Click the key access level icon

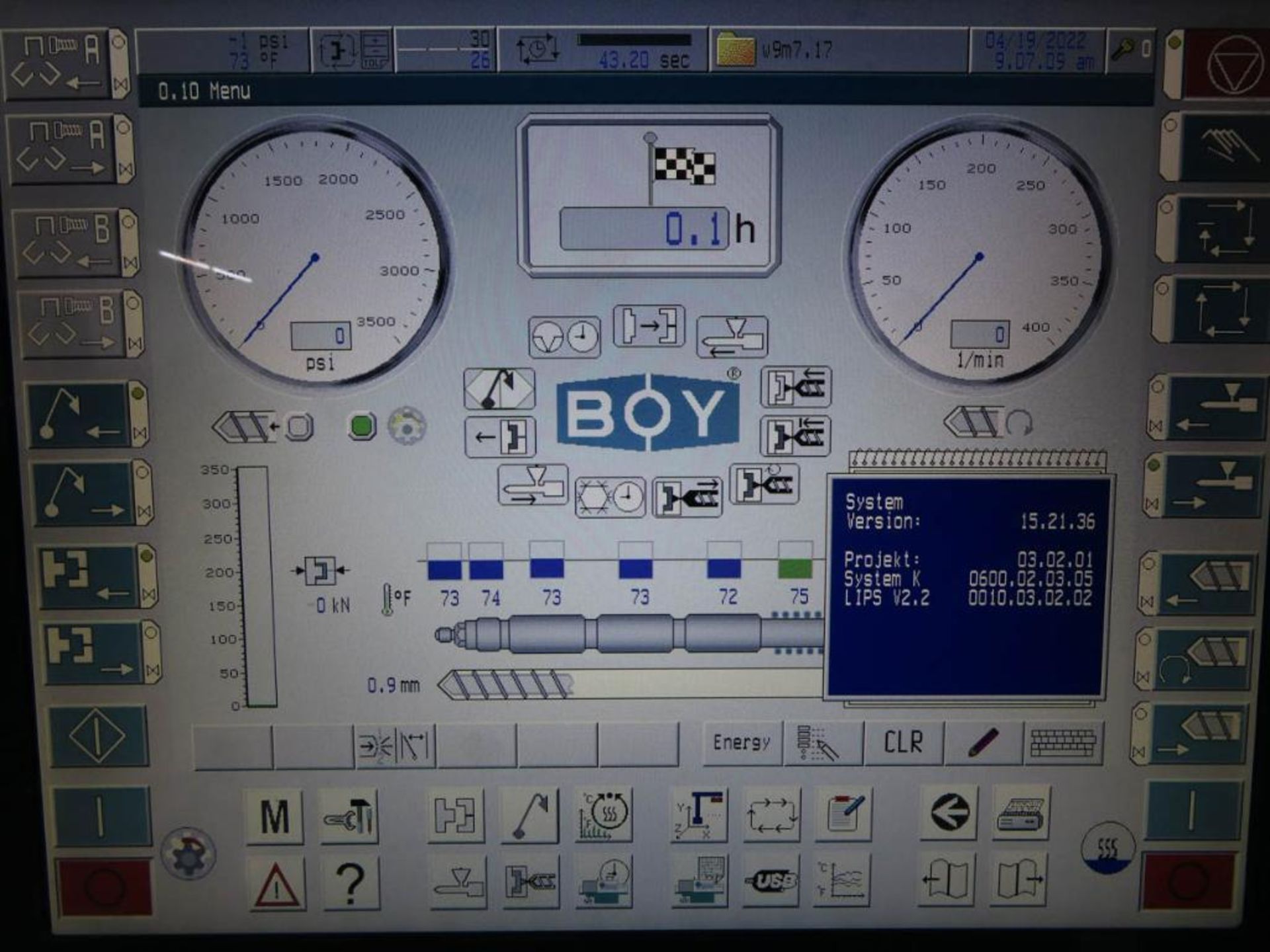tap(1131, 50)
